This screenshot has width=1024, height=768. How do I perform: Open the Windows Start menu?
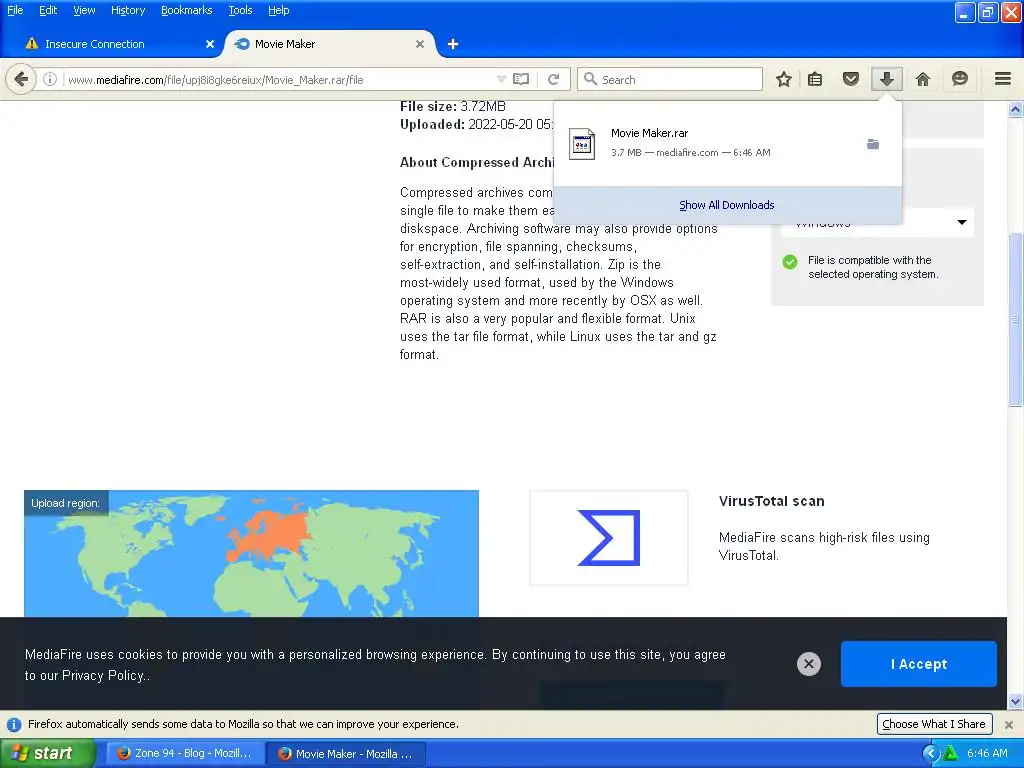(47, 754)
